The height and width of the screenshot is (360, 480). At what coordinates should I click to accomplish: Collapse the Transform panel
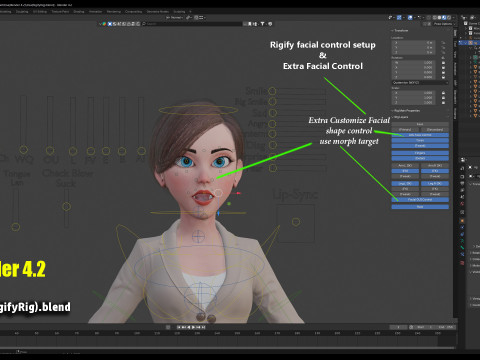[x=392, y=31]
